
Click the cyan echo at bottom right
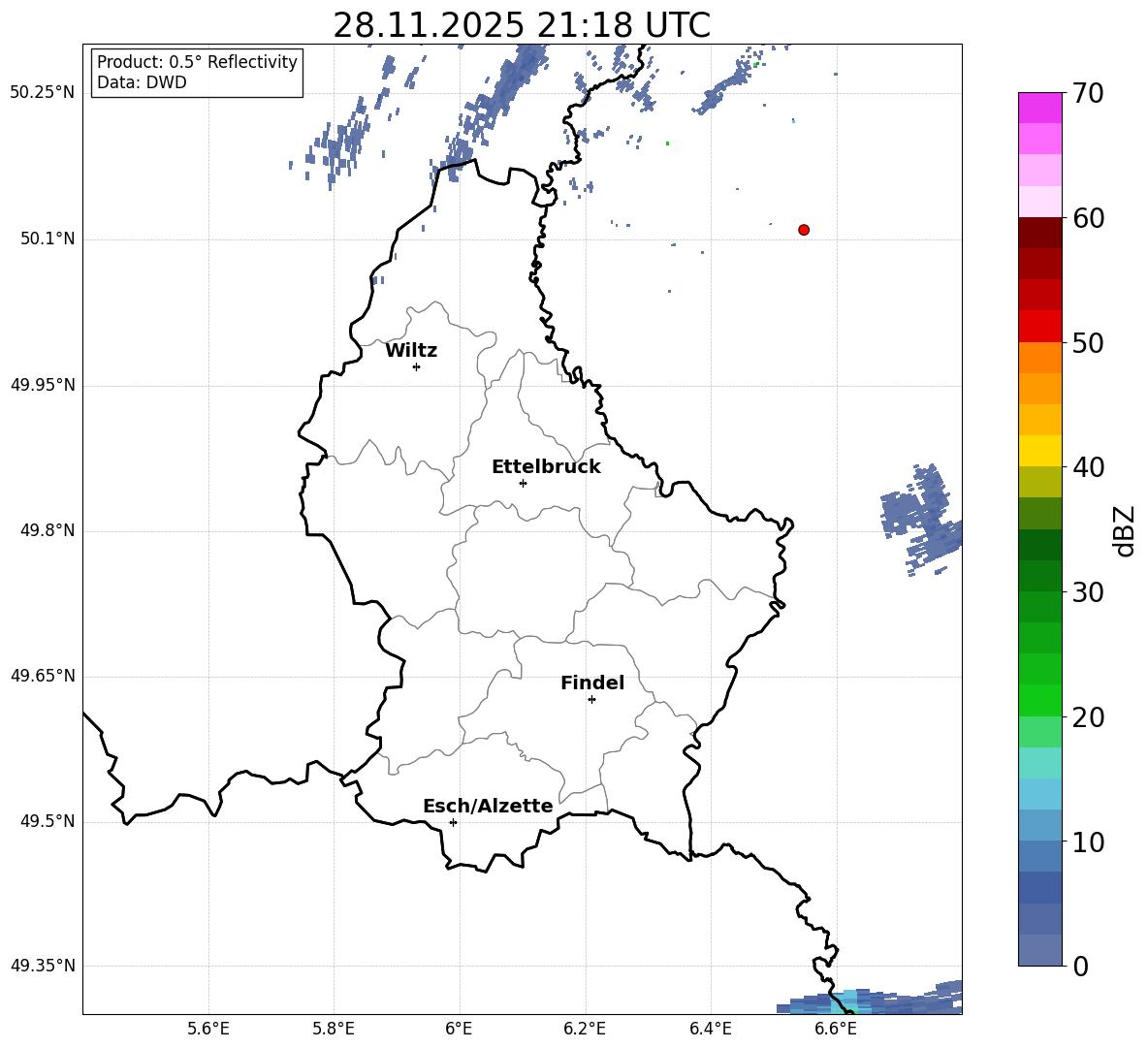click(x=849, y=1000)
